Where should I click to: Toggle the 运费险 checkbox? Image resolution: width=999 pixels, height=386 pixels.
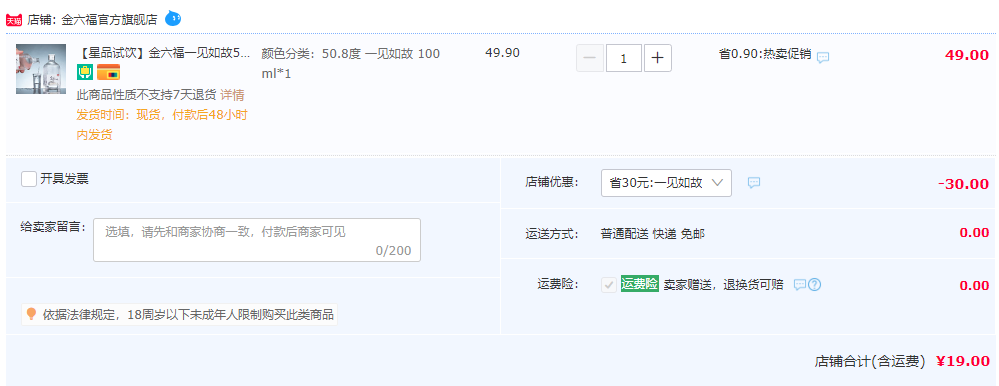click(609, 285)
